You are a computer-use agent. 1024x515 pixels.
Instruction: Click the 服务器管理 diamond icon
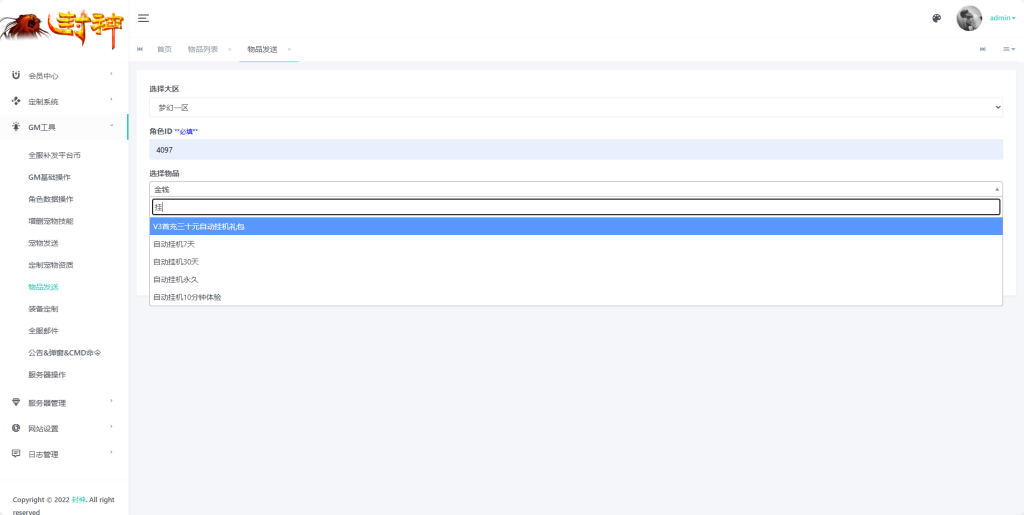(16, 402)
